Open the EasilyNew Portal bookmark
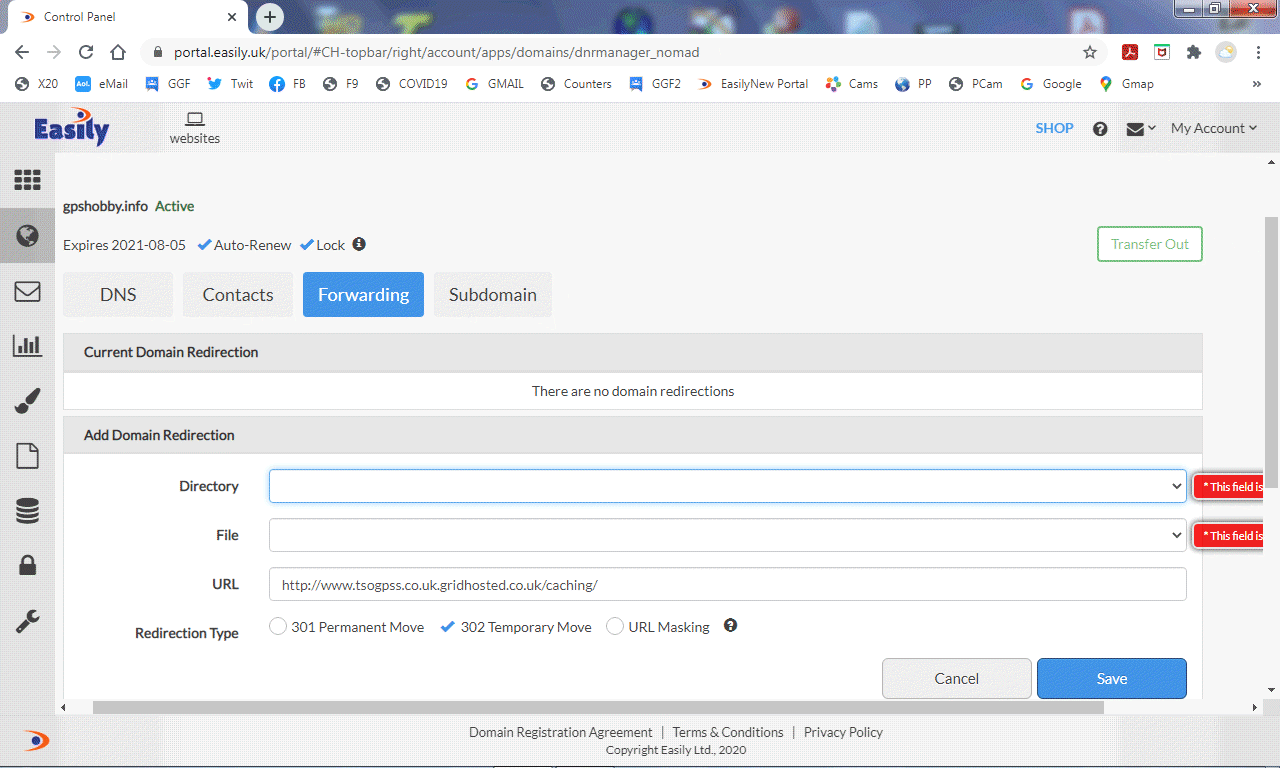The image size is (1280, 768). 753,84
